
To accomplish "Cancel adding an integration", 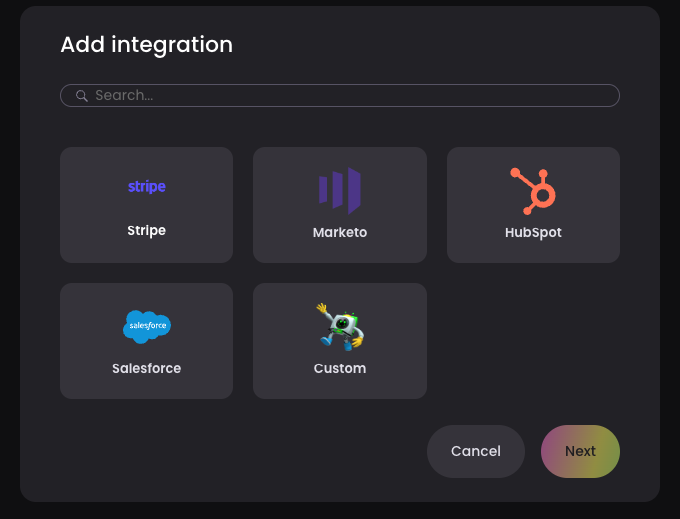I will pos(476,451).
